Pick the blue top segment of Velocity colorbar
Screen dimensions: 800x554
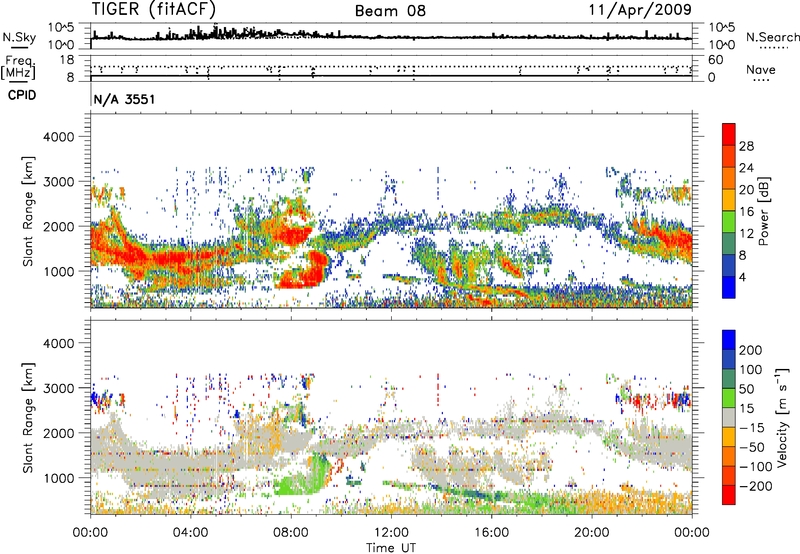point(729,340)
